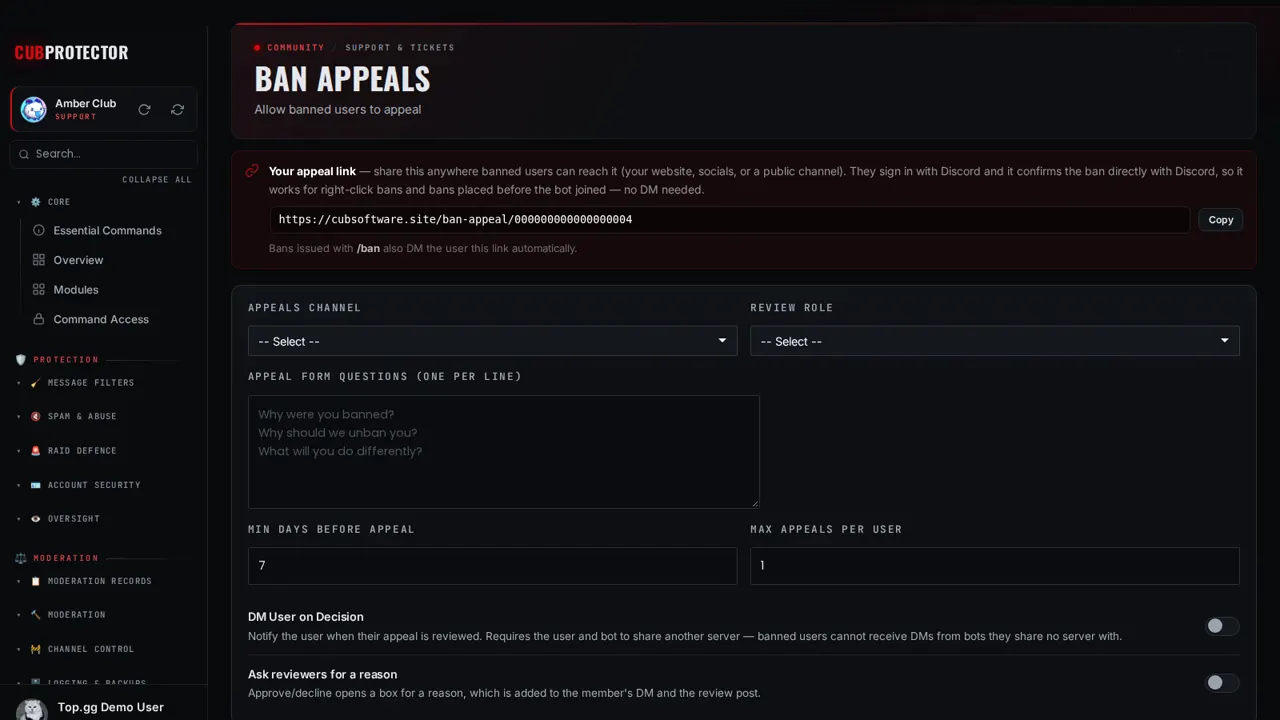Click the Overview grid icon

click(39, 260)
